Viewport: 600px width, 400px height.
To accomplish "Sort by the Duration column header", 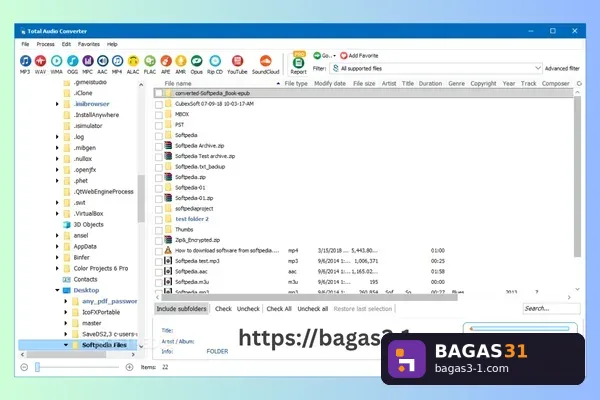I will click(x=430, y=83).
